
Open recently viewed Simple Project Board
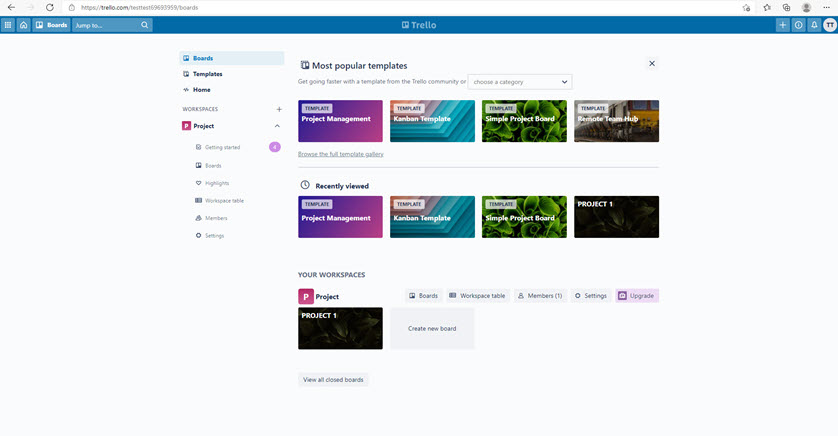524,217
